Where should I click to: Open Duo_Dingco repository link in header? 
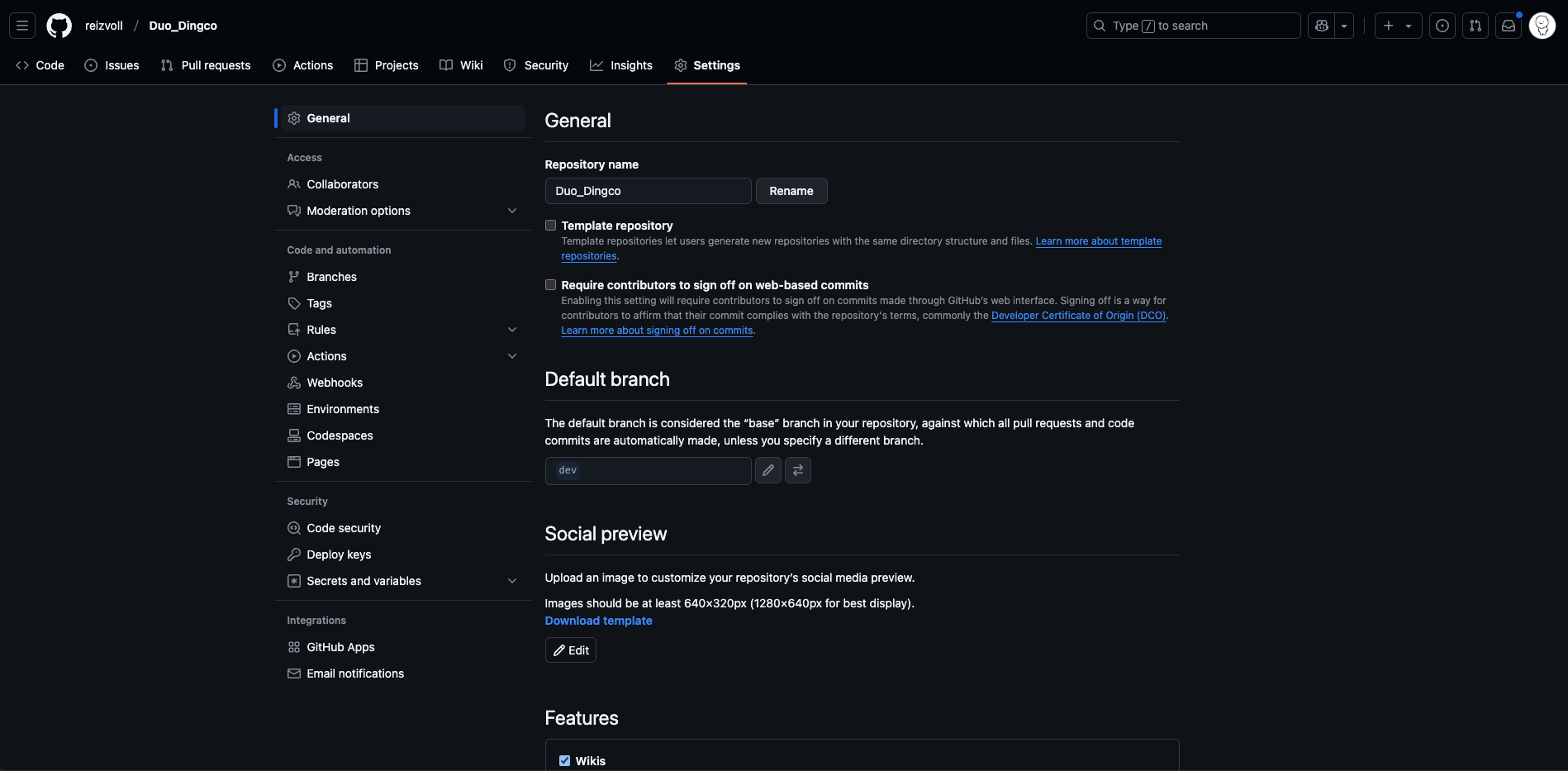click(183, 26)
